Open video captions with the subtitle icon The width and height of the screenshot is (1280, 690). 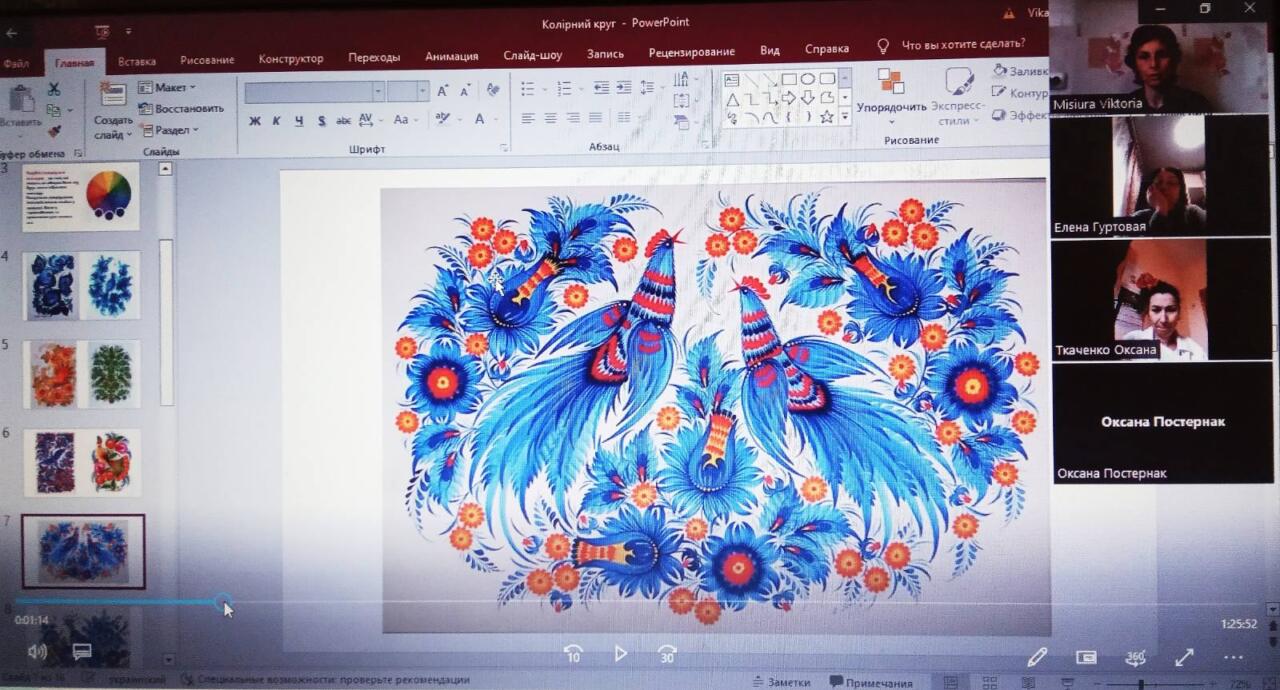82,652
